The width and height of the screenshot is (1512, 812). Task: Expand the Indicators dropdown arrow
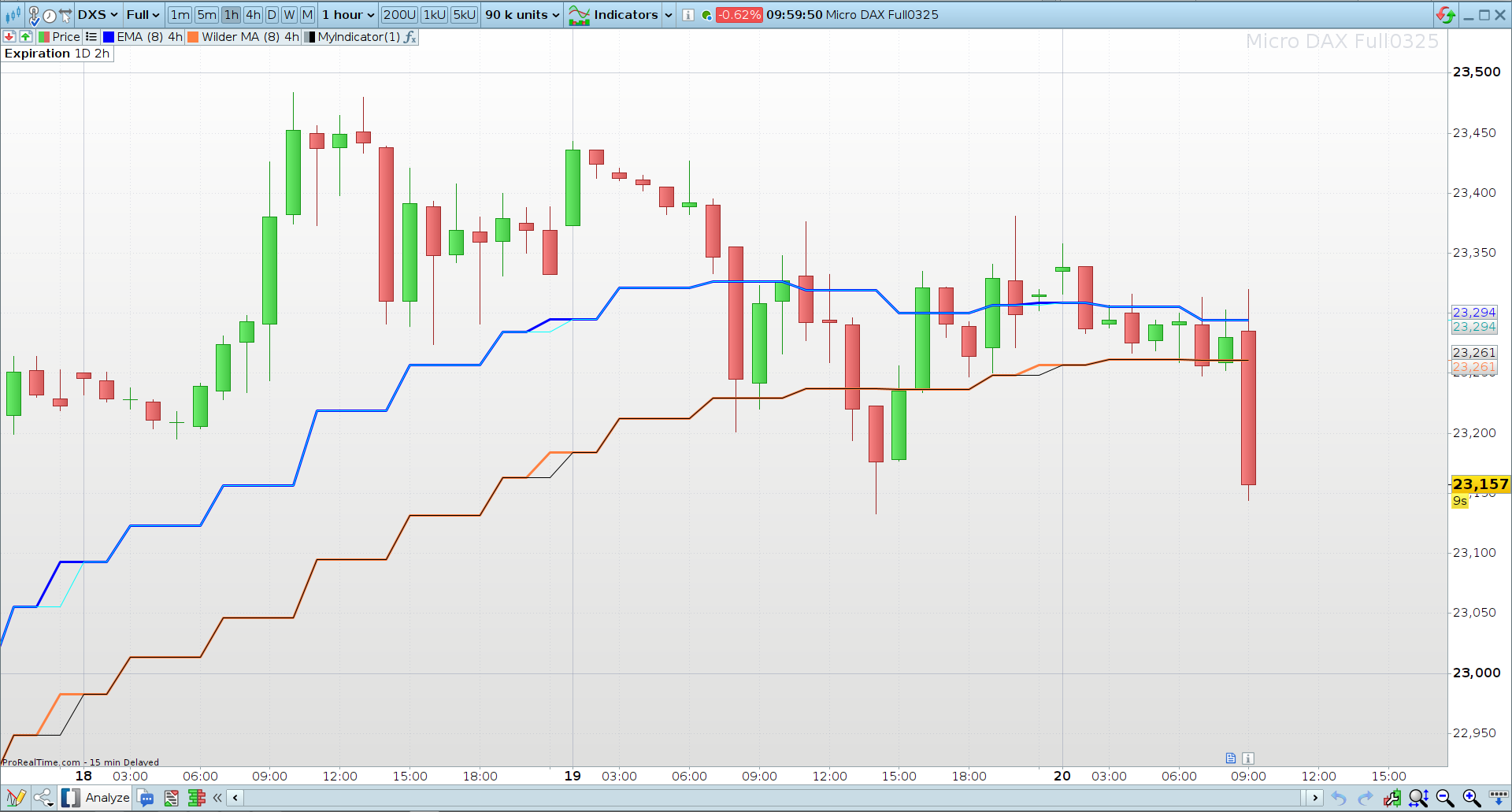[x=669, y=15]
